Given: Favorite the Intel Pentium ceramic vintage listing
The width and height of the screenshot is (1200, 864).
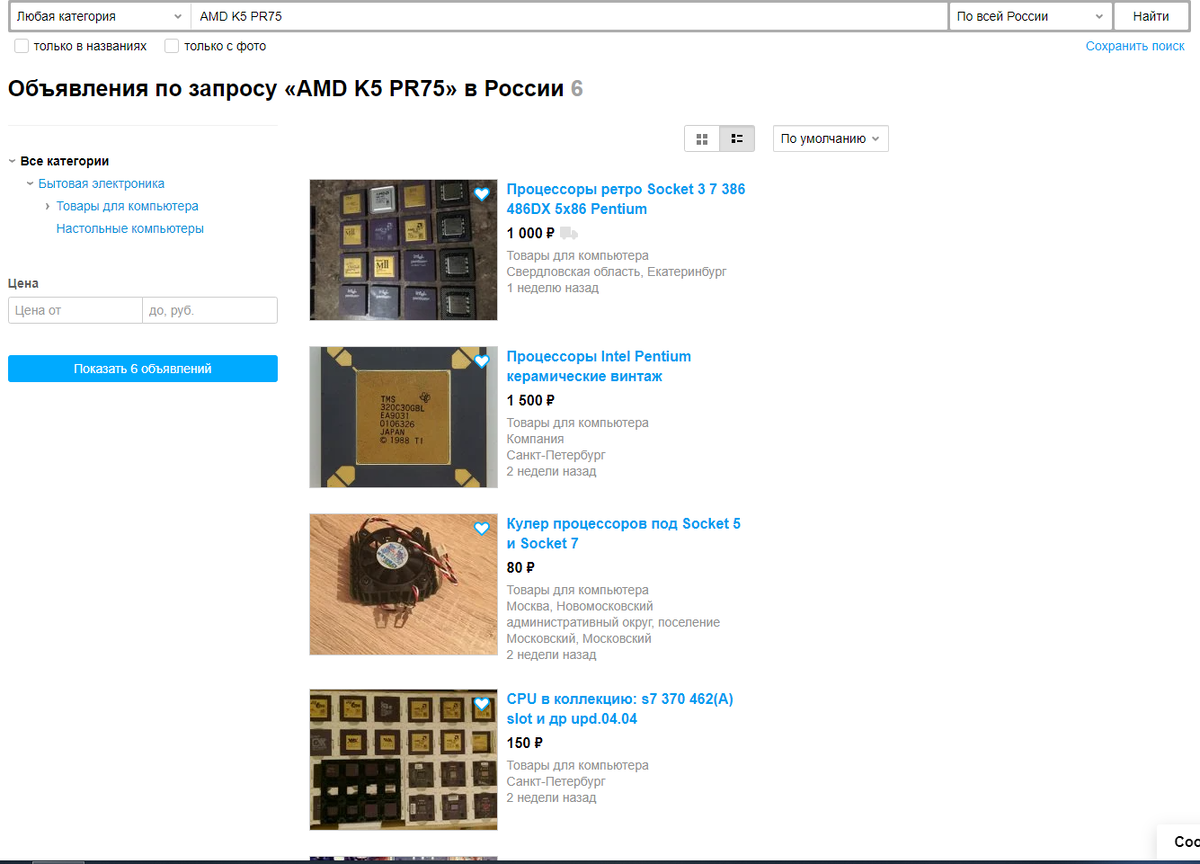Looking at the screenshot, I should tap(482, 361).
